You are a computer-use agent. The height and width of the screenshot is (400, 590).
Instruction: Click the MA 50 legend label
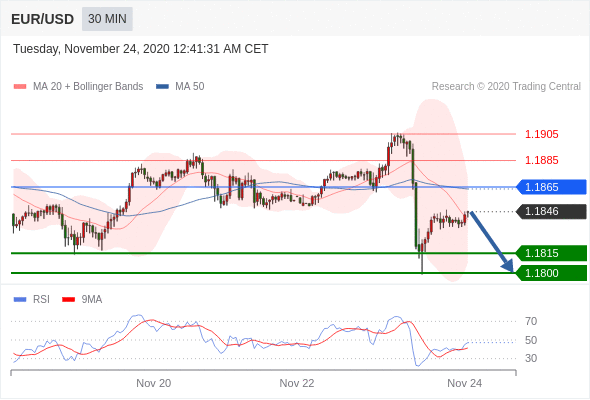point(190,87)
